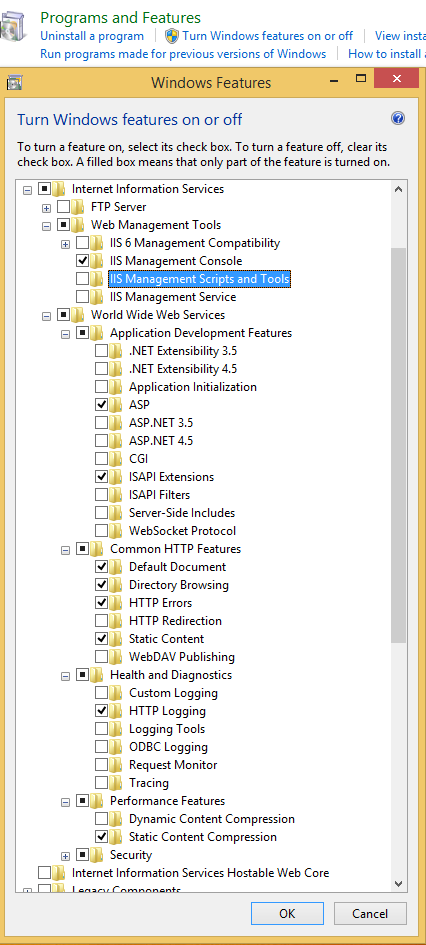Click the IIS Management Console folder icon
This screenshot has width=426, height=945.
[x=97, y=261]
